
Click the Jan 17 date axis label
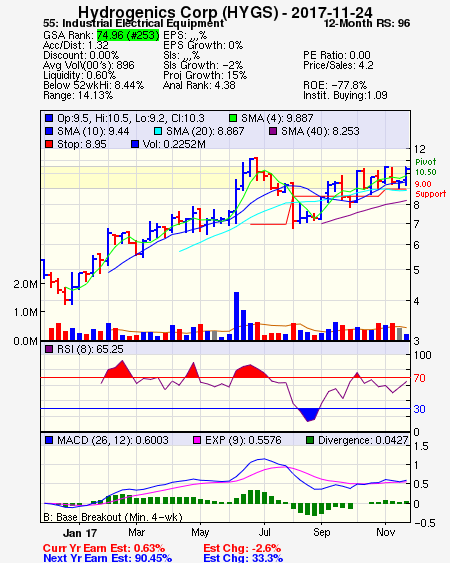click(80, 533)
